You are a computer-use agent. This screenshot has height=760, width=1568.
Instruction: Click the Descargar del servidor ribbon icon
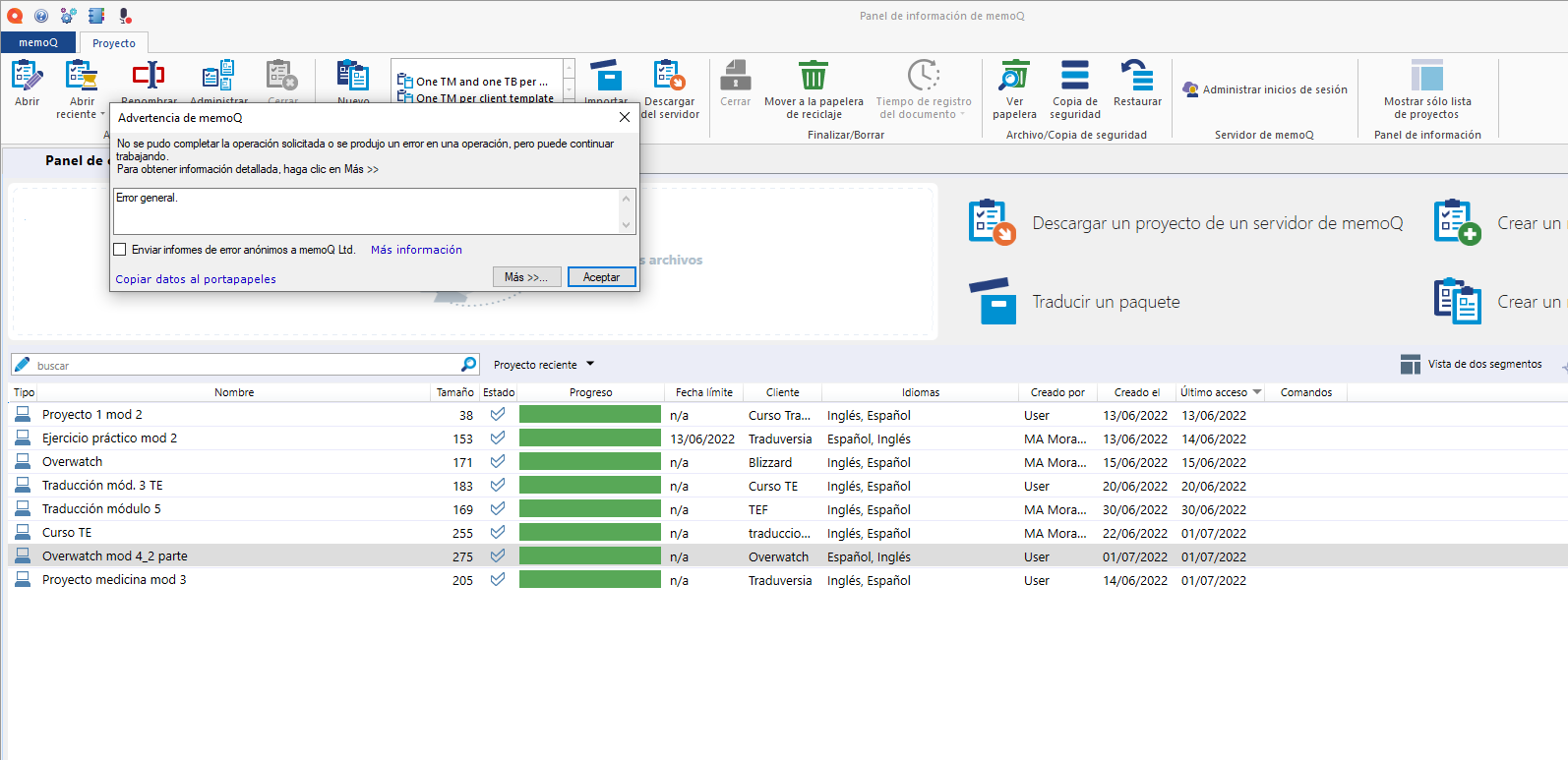pos(670,76)
